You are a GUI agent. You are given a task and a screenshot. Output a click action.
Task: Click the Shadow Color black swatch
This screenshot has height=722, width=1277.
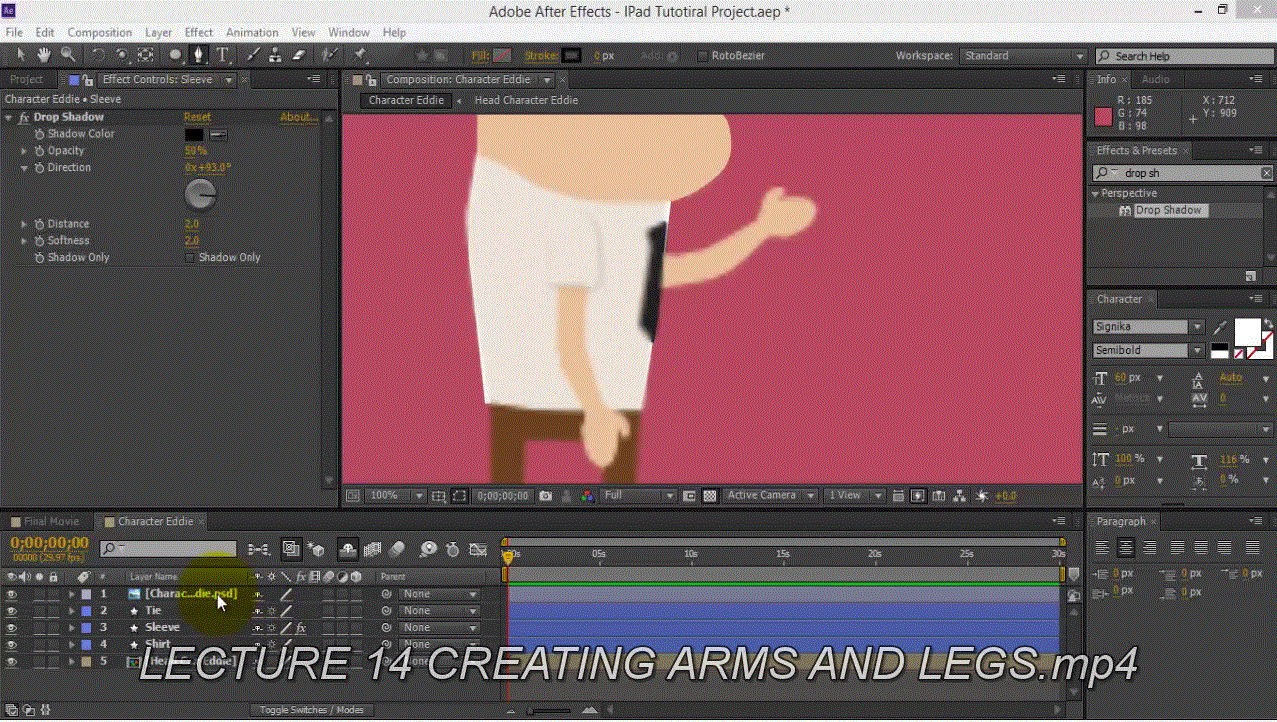tap(194, 134)
